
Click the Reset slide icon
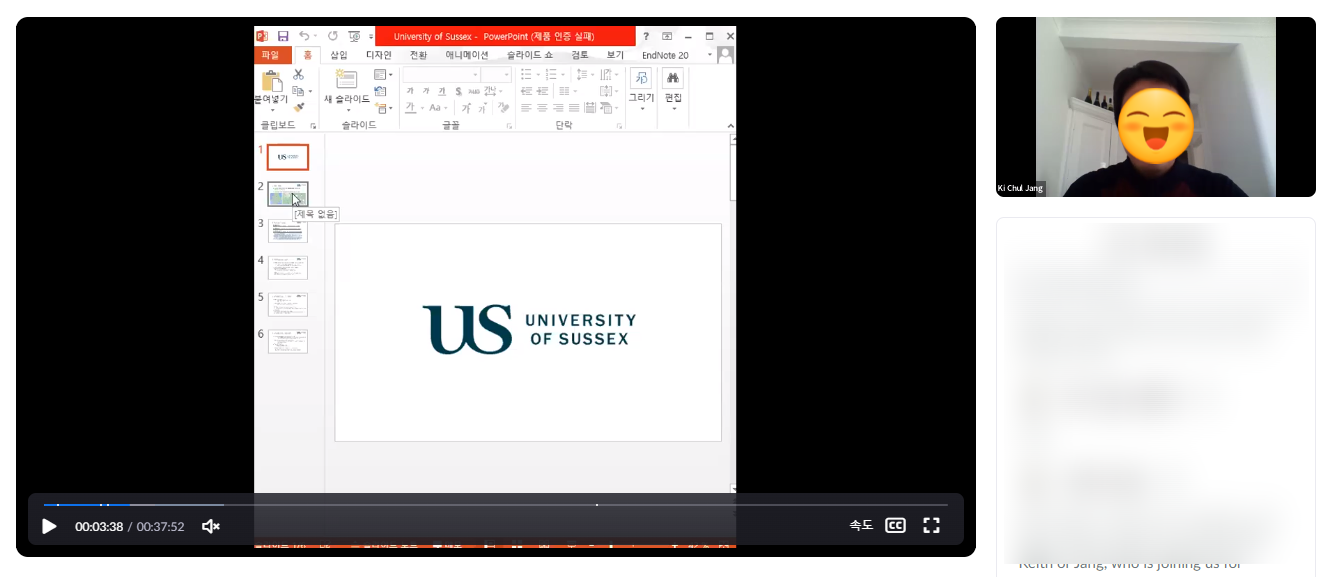[380, 91]
